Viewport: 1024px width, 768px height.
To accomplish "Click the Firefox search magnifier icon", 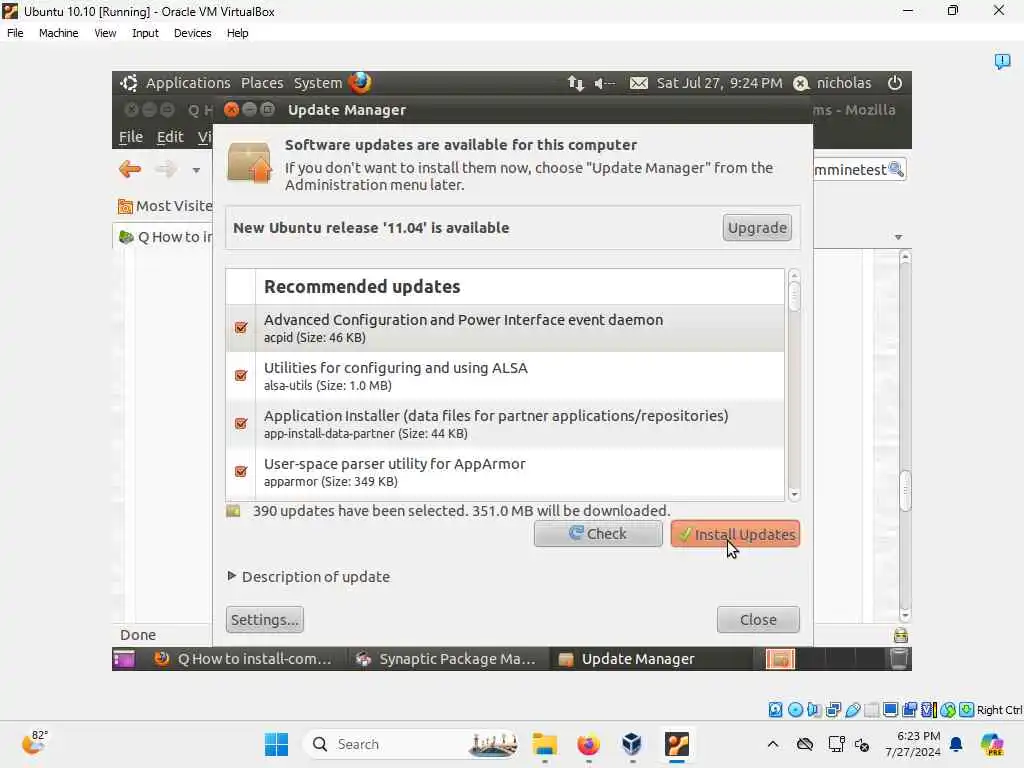I will [896, 169].
